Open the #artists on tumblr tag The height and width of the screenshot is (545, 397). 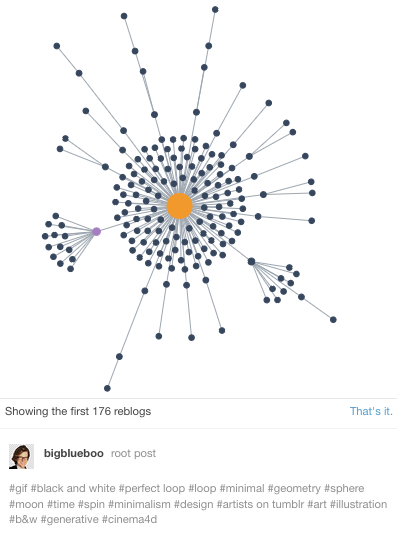click(x=260, y=504)
